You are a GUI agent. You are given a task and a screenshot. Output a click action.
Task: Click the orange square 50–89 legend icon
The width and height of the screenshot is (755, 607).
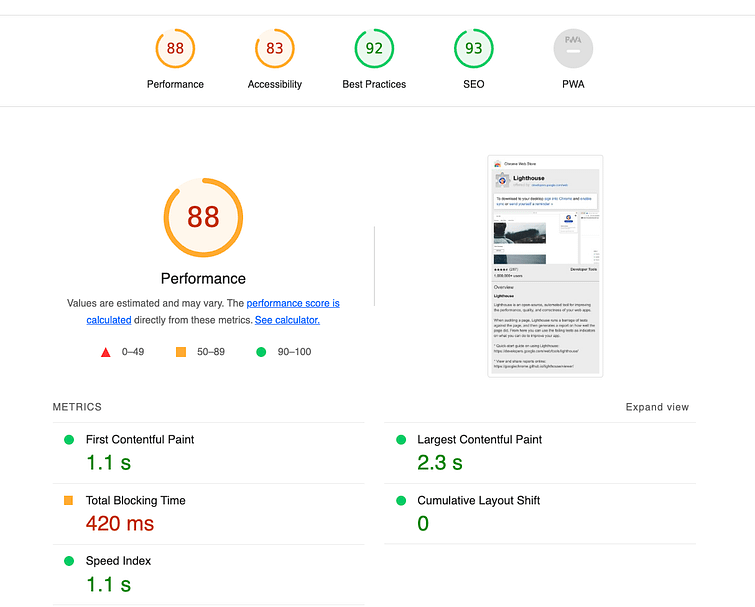point(181,352)
